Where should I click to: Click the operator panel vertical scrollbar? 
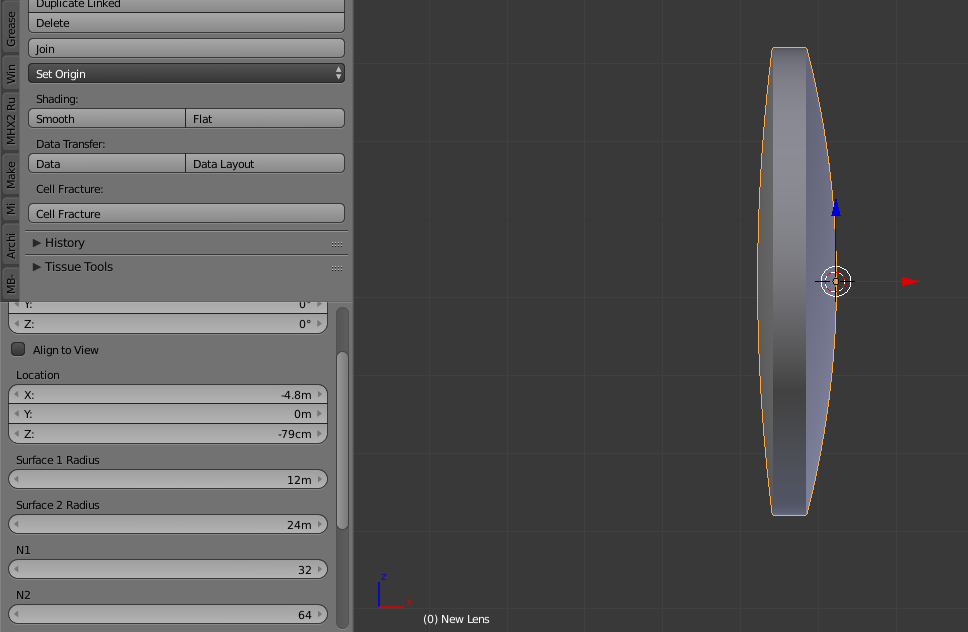point(343,440)
